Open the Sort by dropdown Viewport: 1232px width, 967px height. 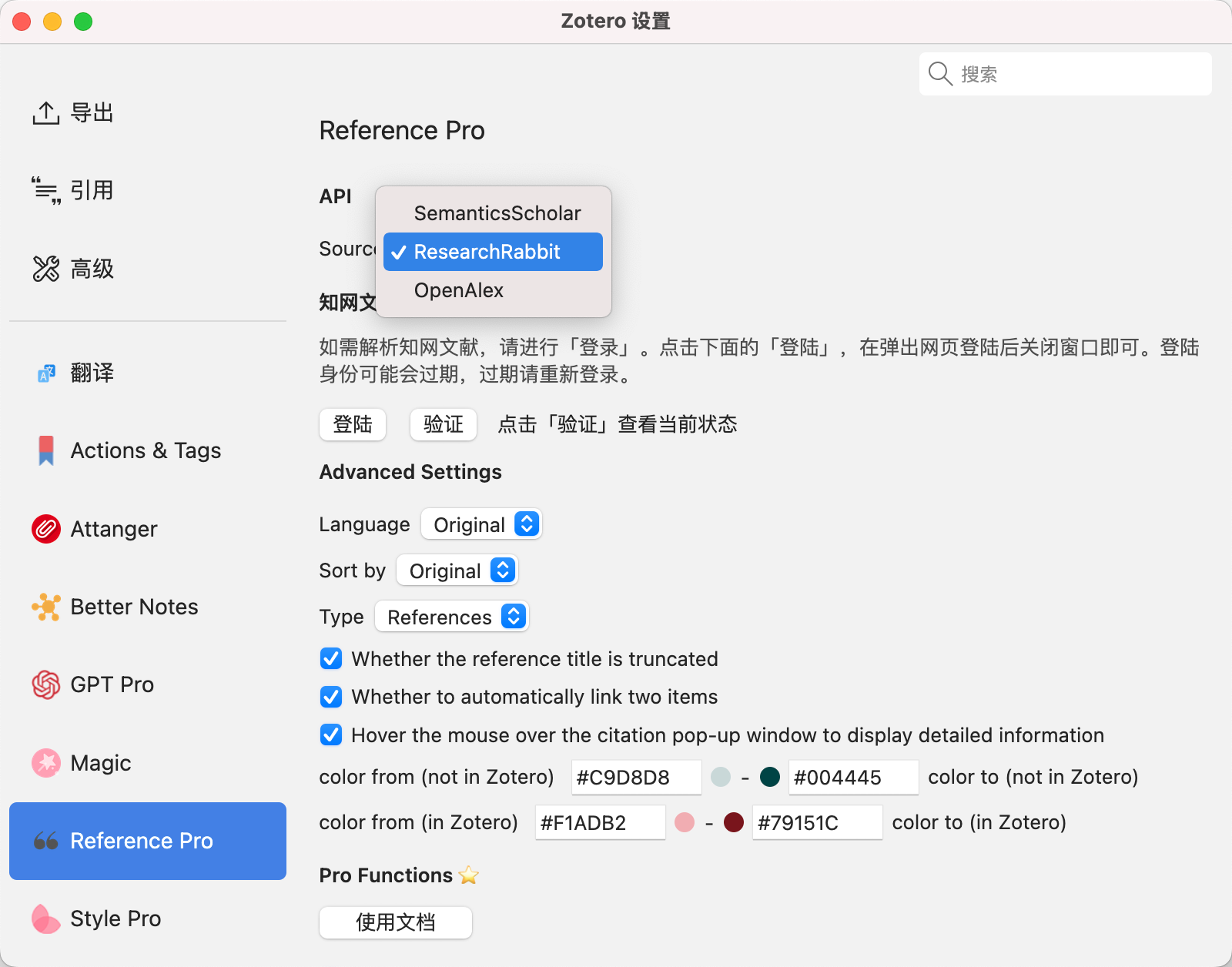(457, 570)
